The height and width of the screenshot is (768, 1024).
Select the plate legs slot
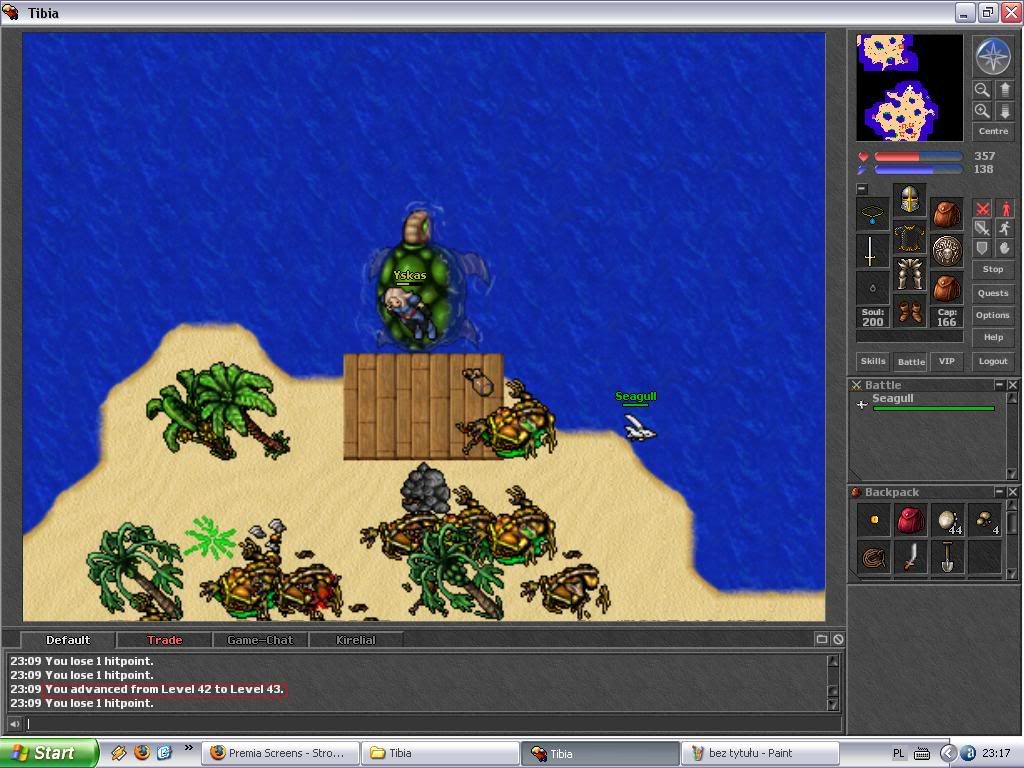pyautogui.click(x=909, y=274)
